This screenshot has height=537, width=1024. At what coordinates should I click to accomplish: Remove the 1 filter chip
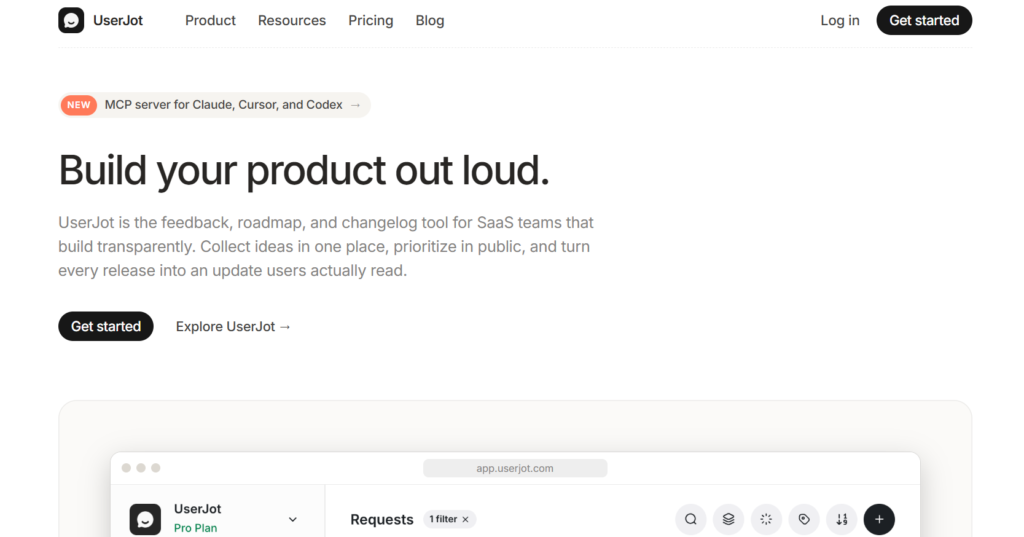(x=466, y=519)
